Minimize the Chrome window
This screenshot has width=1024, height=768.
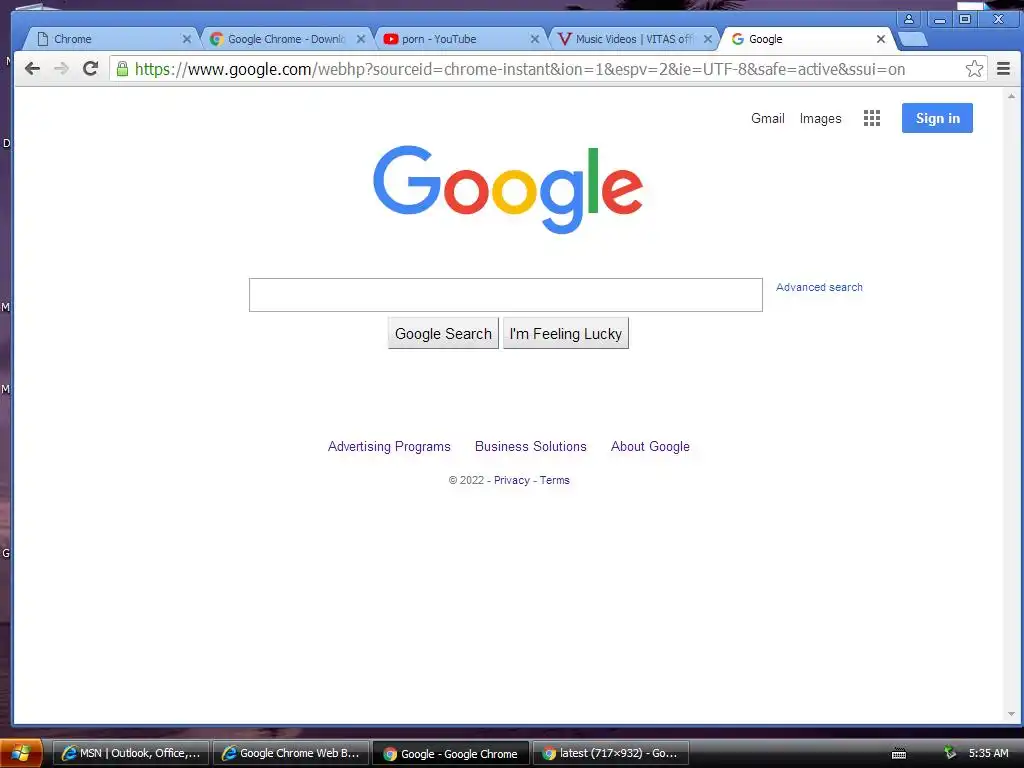(x=940, y=19)
